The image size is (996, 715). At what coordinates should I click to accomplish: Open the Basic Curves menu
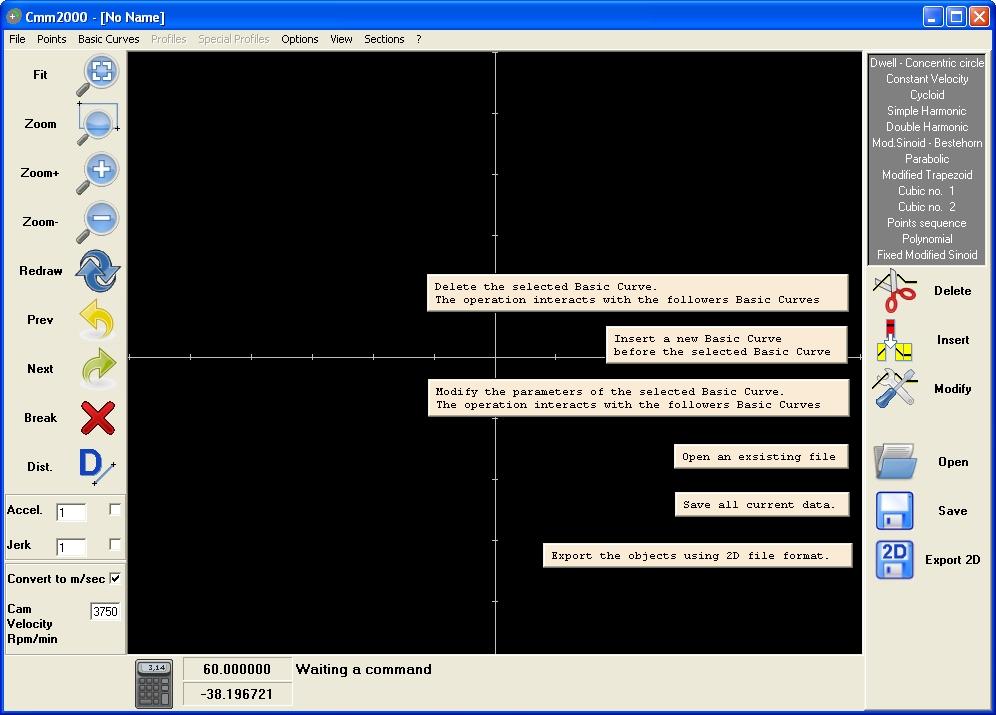pos(109,39)
